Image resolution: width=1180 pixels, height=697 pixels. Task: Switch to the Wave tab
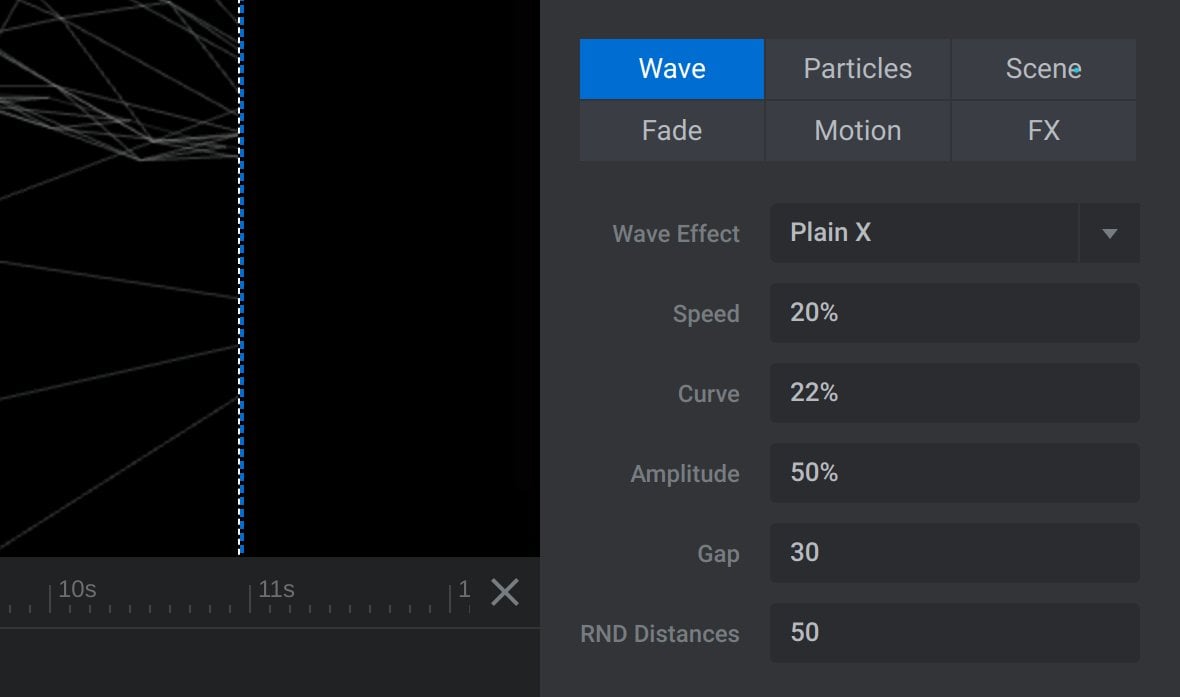tap(671, 69)
